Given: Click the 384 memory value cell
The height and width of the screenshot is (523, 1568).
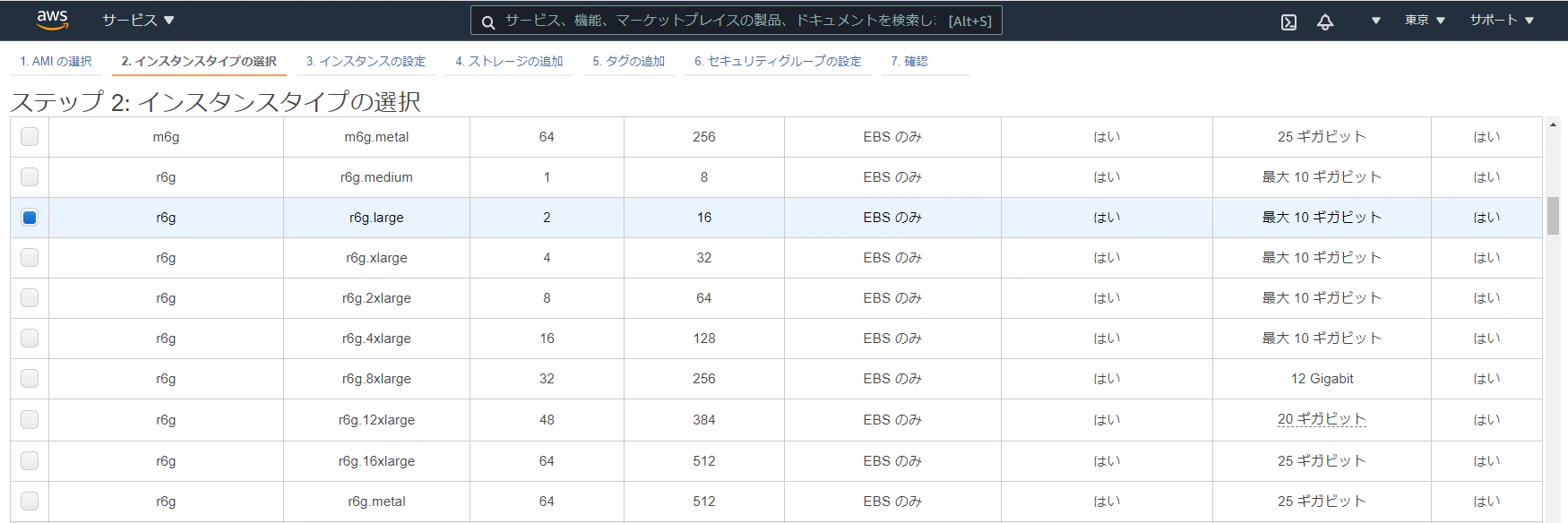Looking at the screenshot, I should (704, 420).
